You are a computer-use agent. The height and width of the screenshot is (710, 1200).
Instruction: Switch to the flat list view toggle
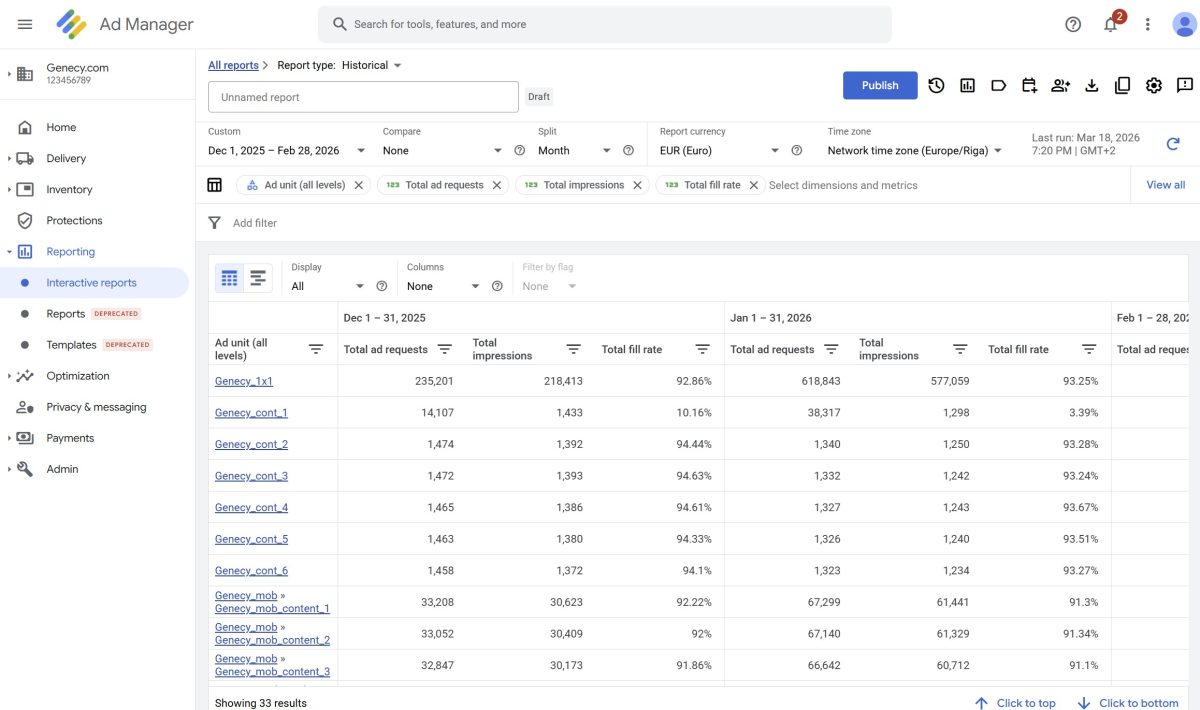coord(258,278)
